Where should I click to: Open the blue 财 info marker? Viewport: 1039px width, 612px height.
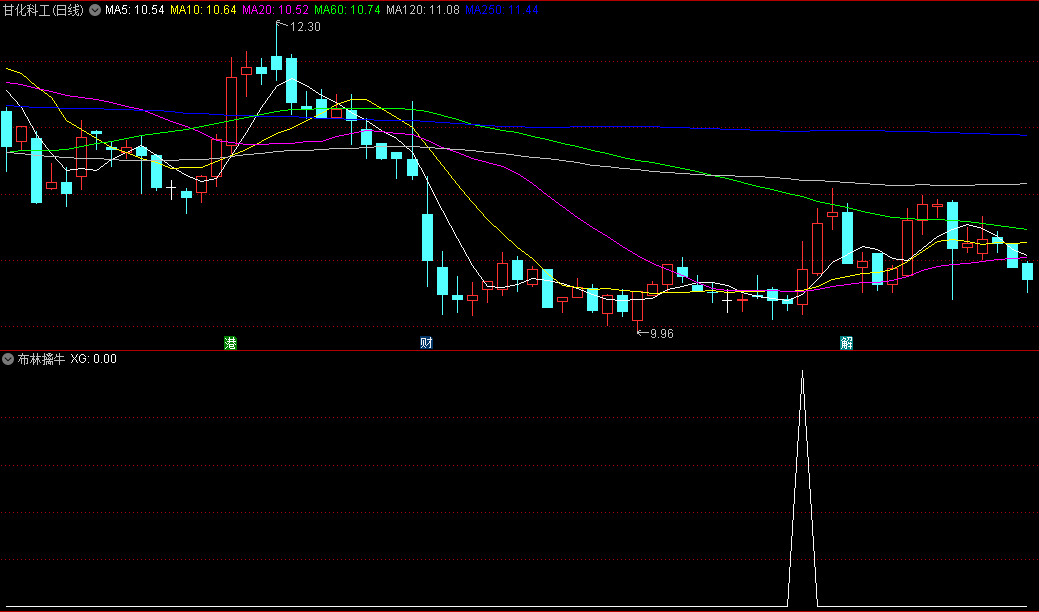tap(426, 342)
